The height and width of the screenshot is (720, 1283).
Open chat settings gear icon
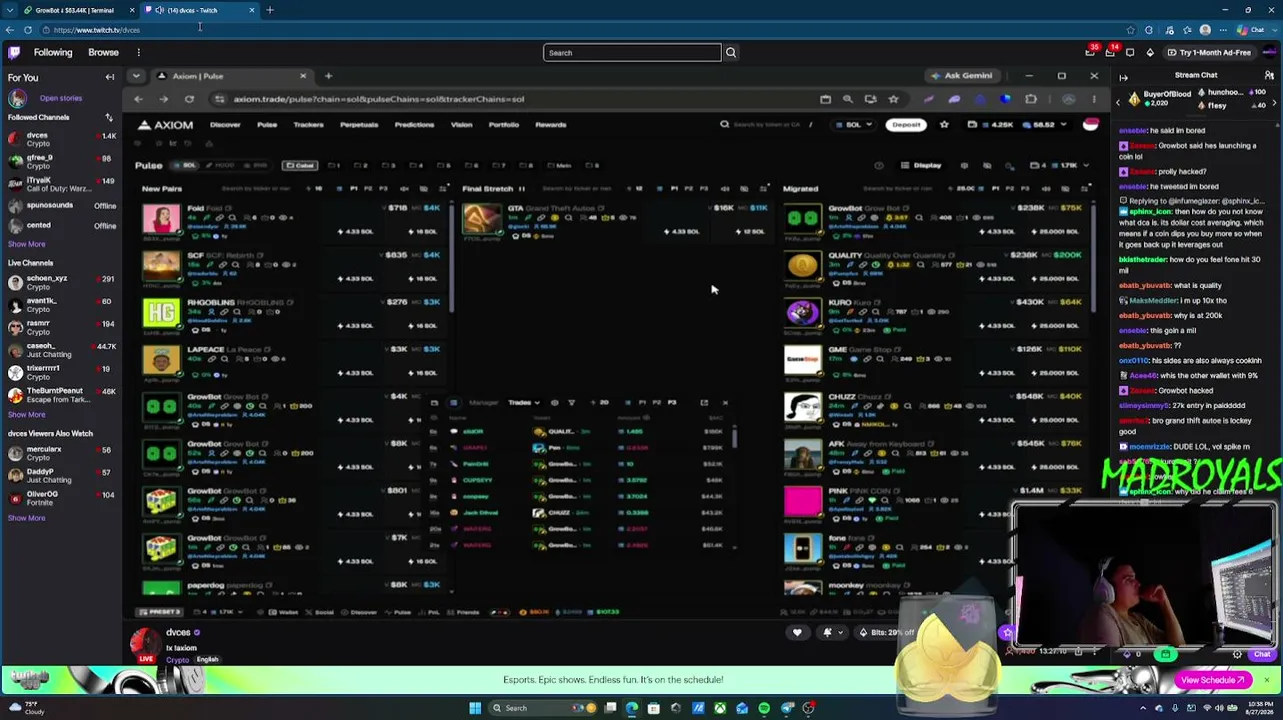[1237, 654]
